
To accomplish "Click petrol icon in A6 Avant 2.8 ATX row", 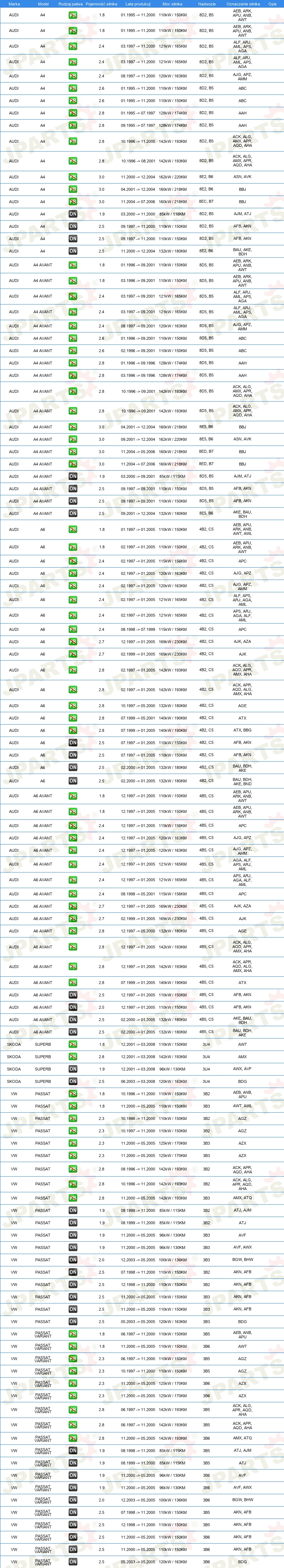I will [x=72, y=983].
